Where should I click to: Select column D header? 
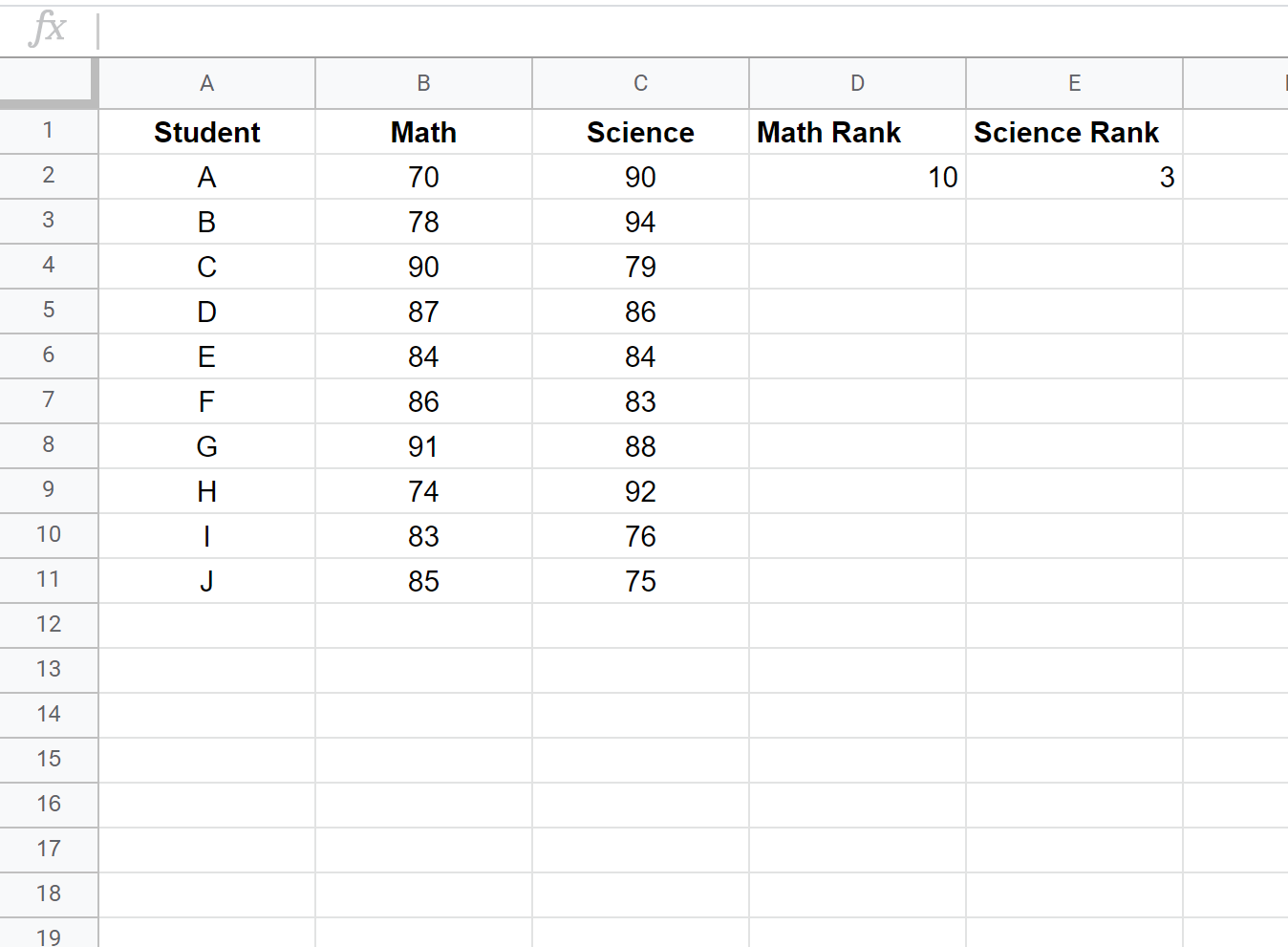point(858,83)
